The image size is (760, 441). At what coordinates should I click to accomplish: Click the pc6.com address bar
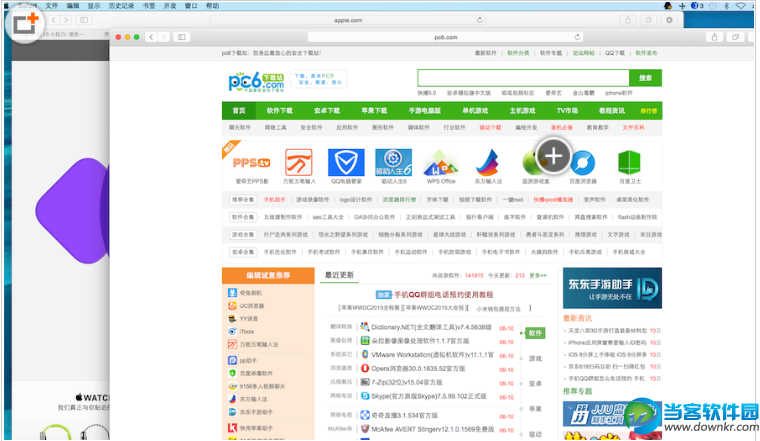tap(445, 37)
